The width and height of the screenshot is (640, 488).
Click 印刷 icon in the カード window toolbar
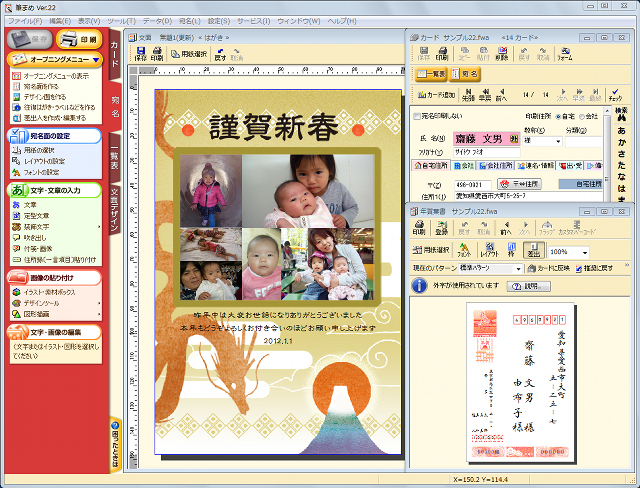click(442, 53)
